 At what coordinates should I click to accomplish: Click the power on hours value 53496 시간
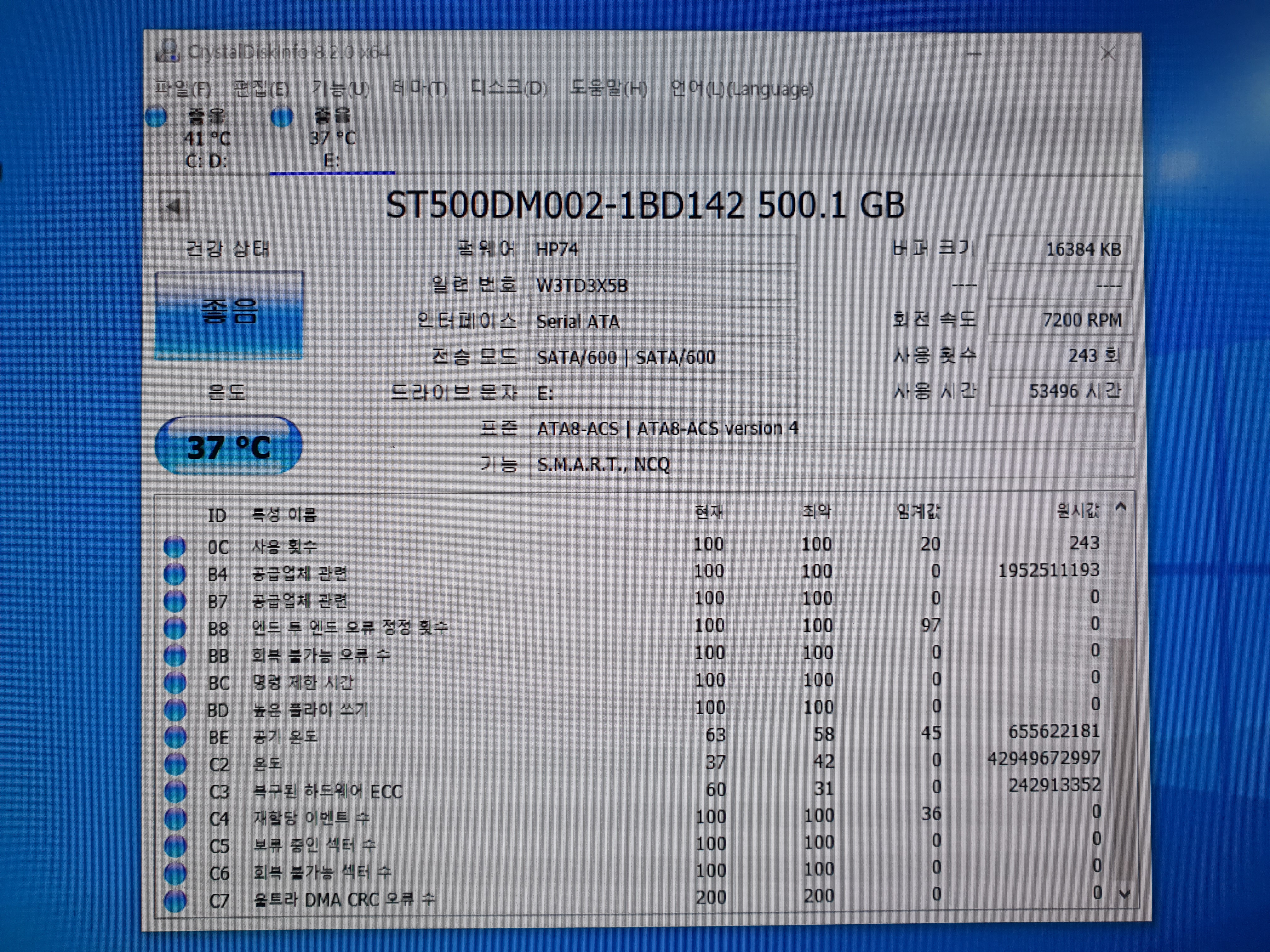click(x=1061, y=391)
